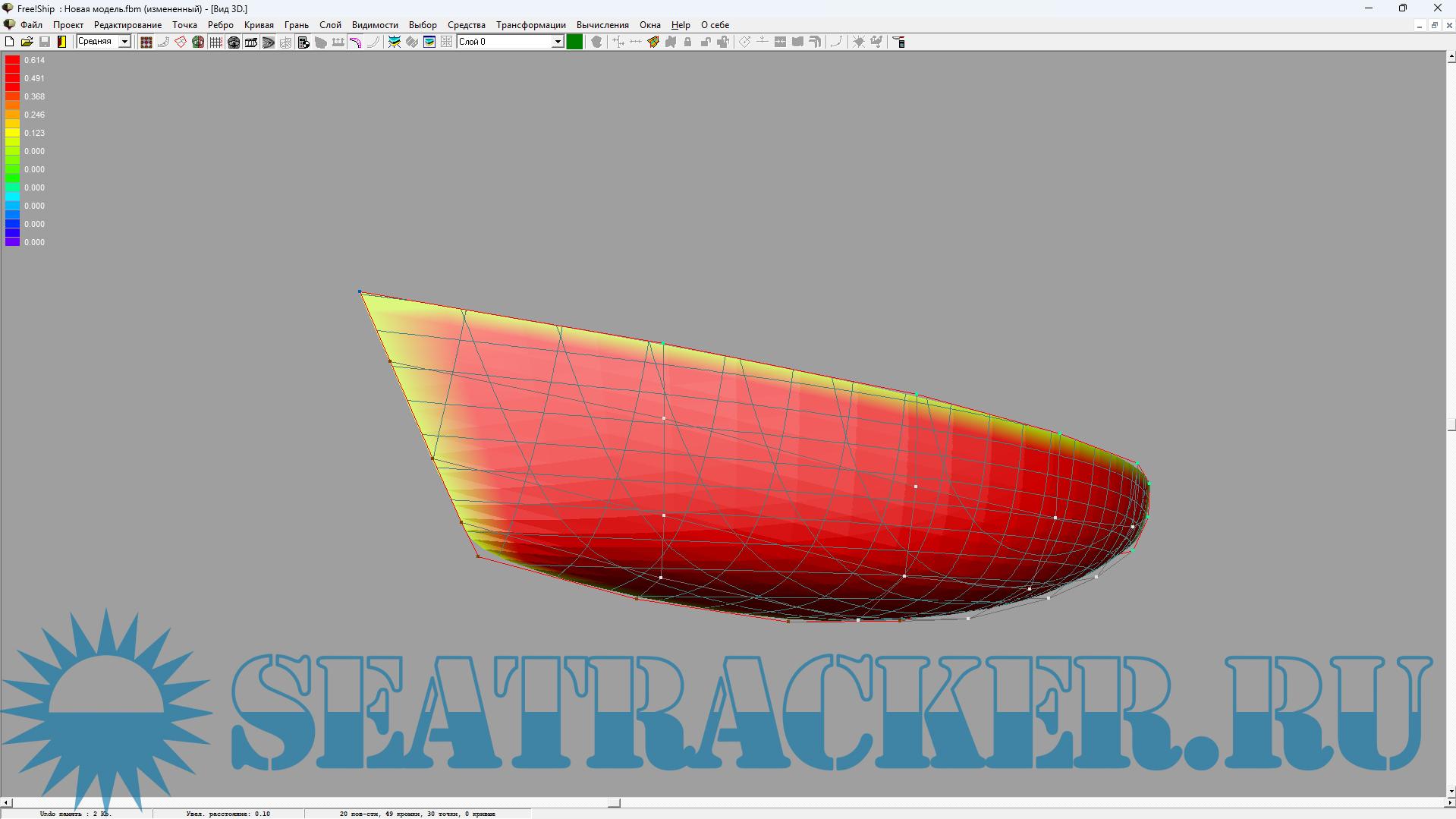Click the lock points padlock icon
The image size is (1456, 819).
click(x=688, y=42)
